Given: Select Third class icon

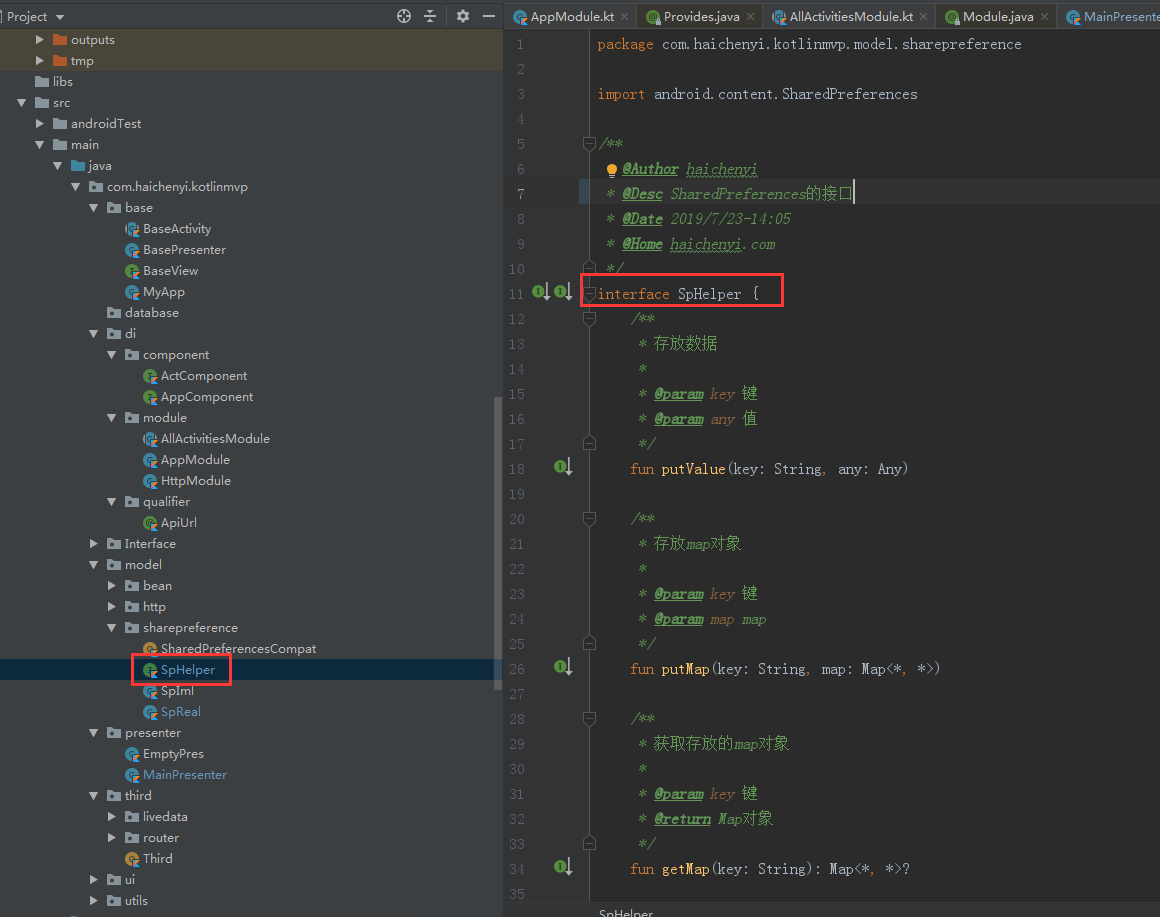Looking at the screenshot, I should [x=132, y=859].
